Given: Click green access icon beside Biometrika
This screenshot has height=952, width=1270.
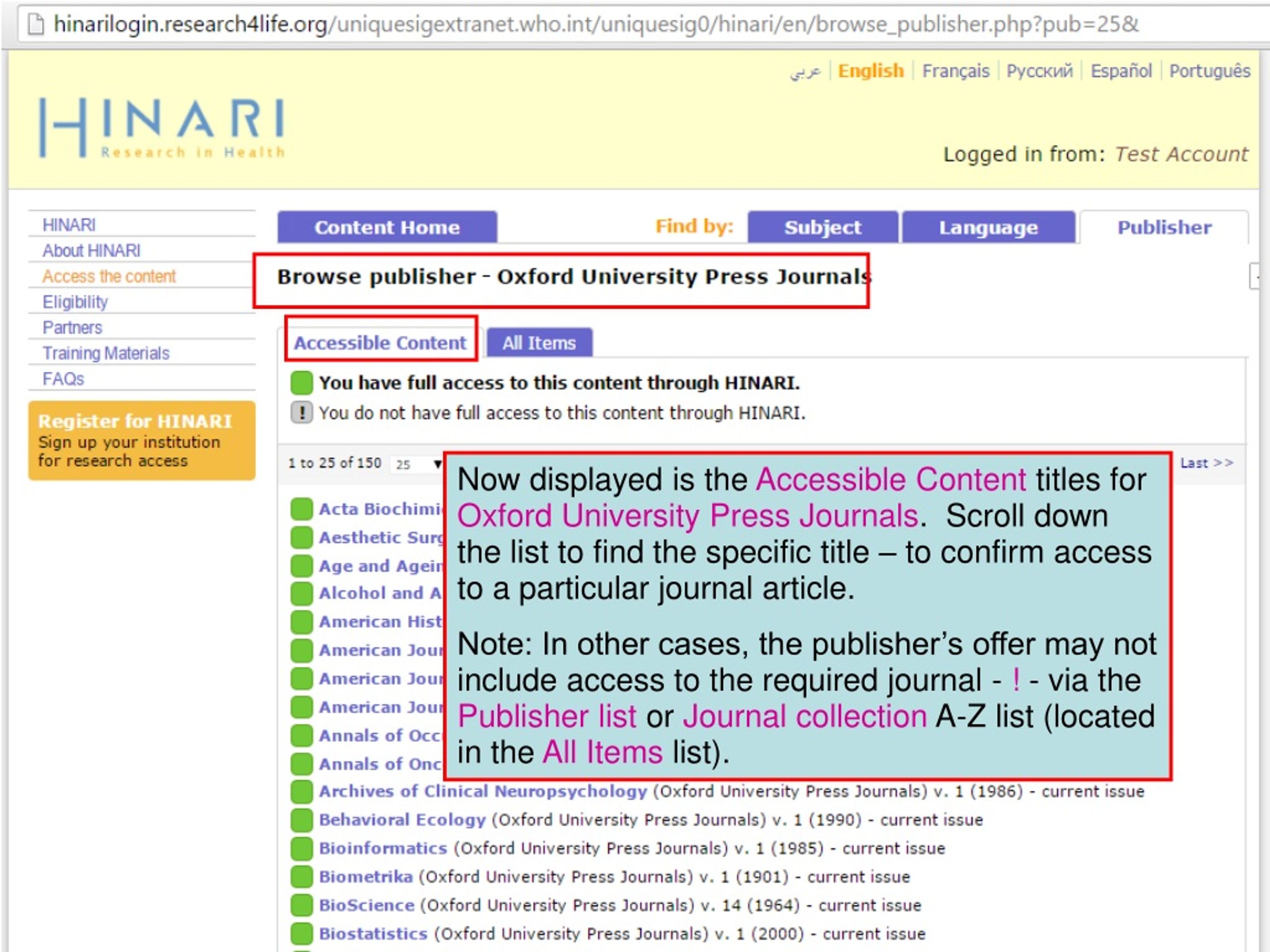Looking at the screenshot, I should pyautogui.click(x=302, y=878).
